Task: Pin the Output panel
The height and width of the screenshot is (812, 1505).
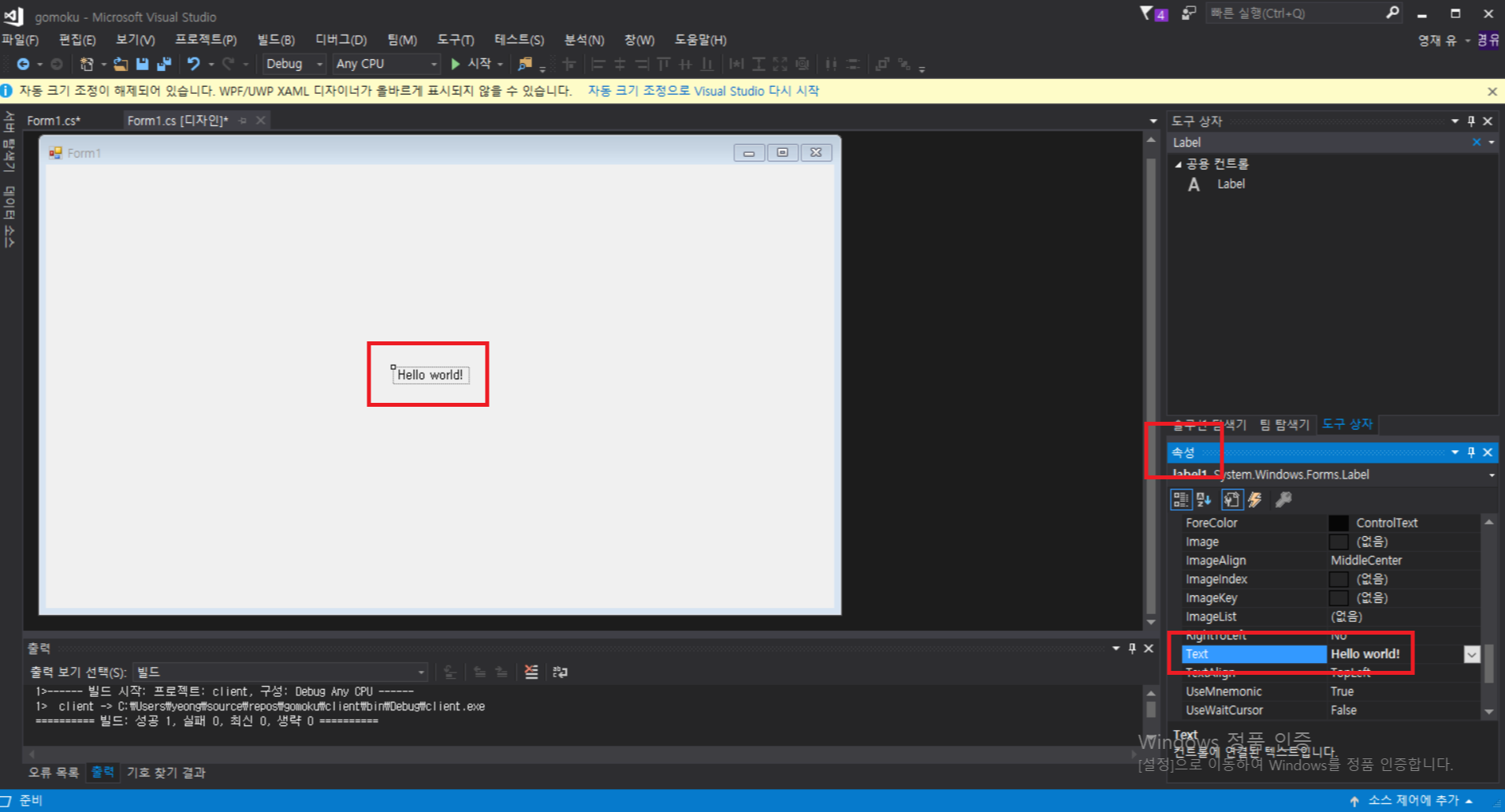Action: [x=1132, y=648]
